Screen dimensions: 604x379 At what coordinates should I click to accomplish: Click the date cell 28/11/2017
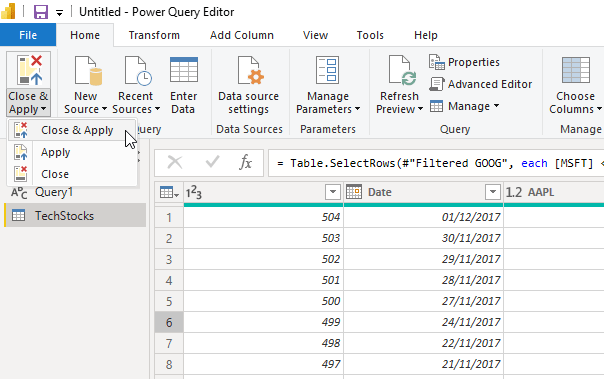pyautogui.click(x=423, y=280)
